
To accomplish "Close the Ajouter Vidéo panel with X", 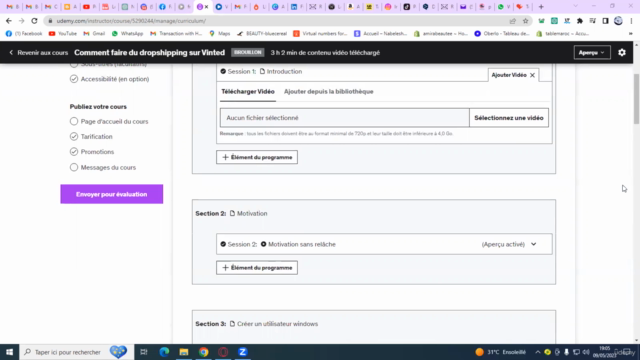I will (x=532, y=75).
